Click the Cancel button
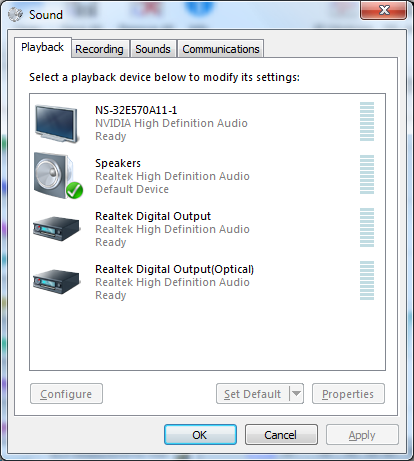The width and height of the screenshot is (414, 461). 281,435
